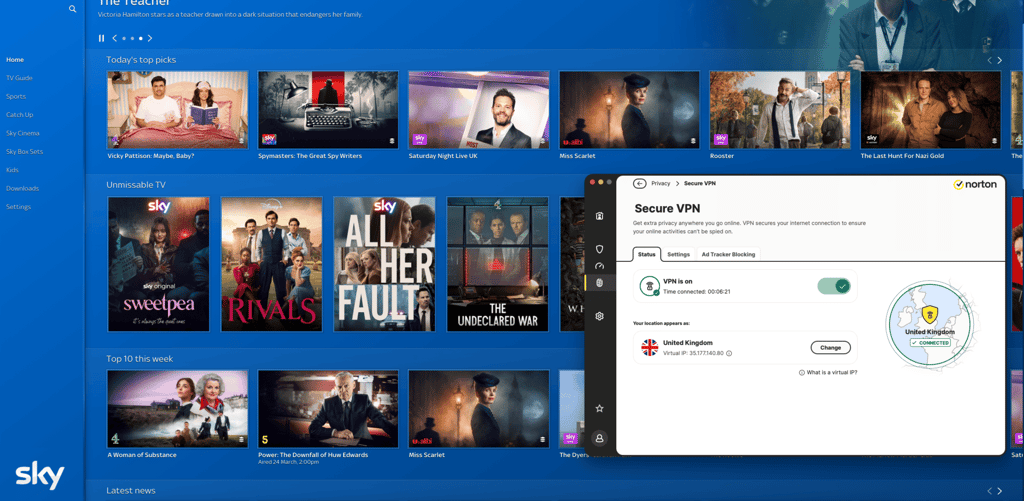
Task: Open the All Her Fault poster
Action: pos(385,264)
